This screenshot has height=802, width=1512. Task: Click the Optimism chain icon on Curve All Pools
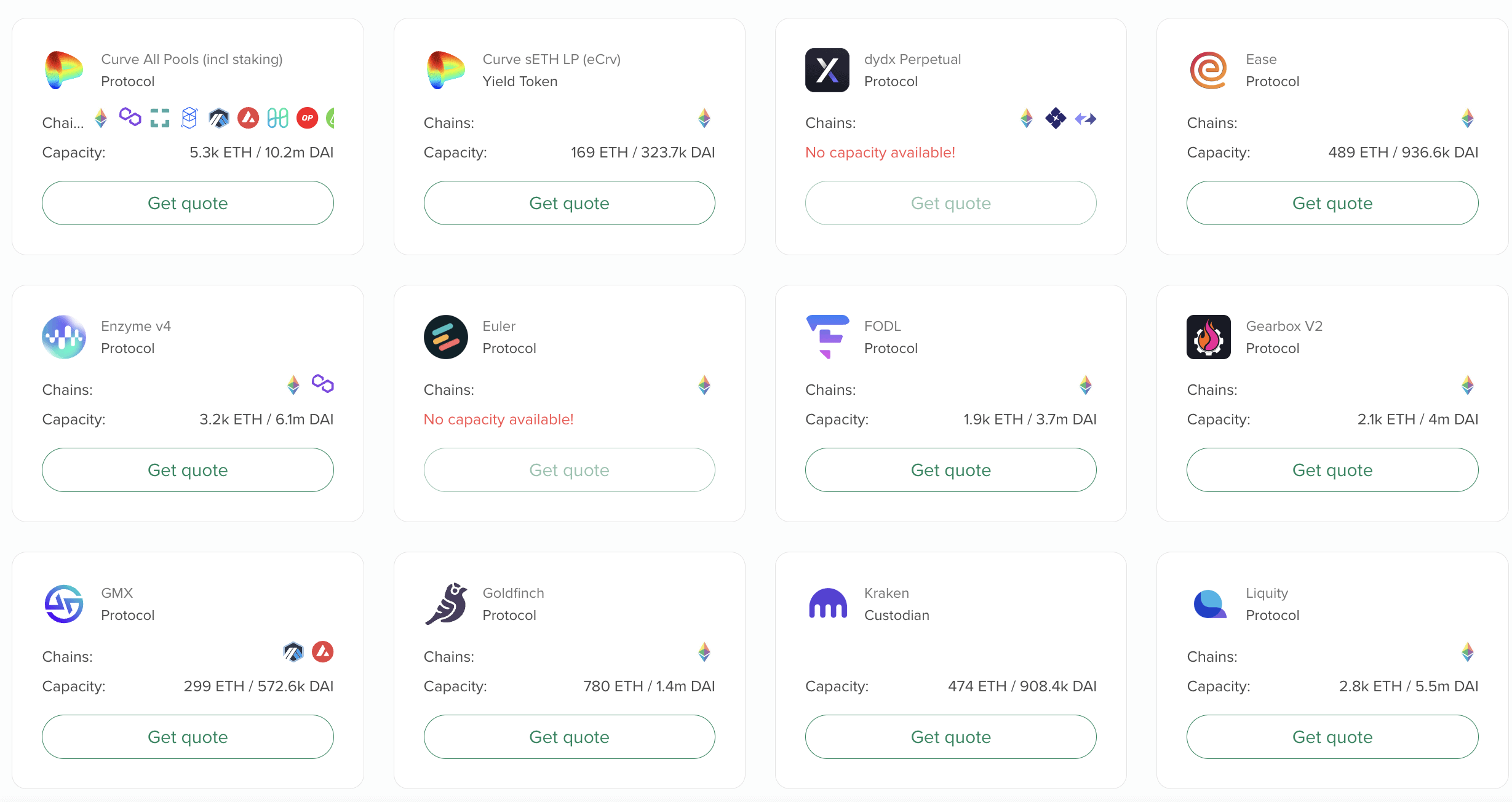pyautogui.click(x=307, y=118)
